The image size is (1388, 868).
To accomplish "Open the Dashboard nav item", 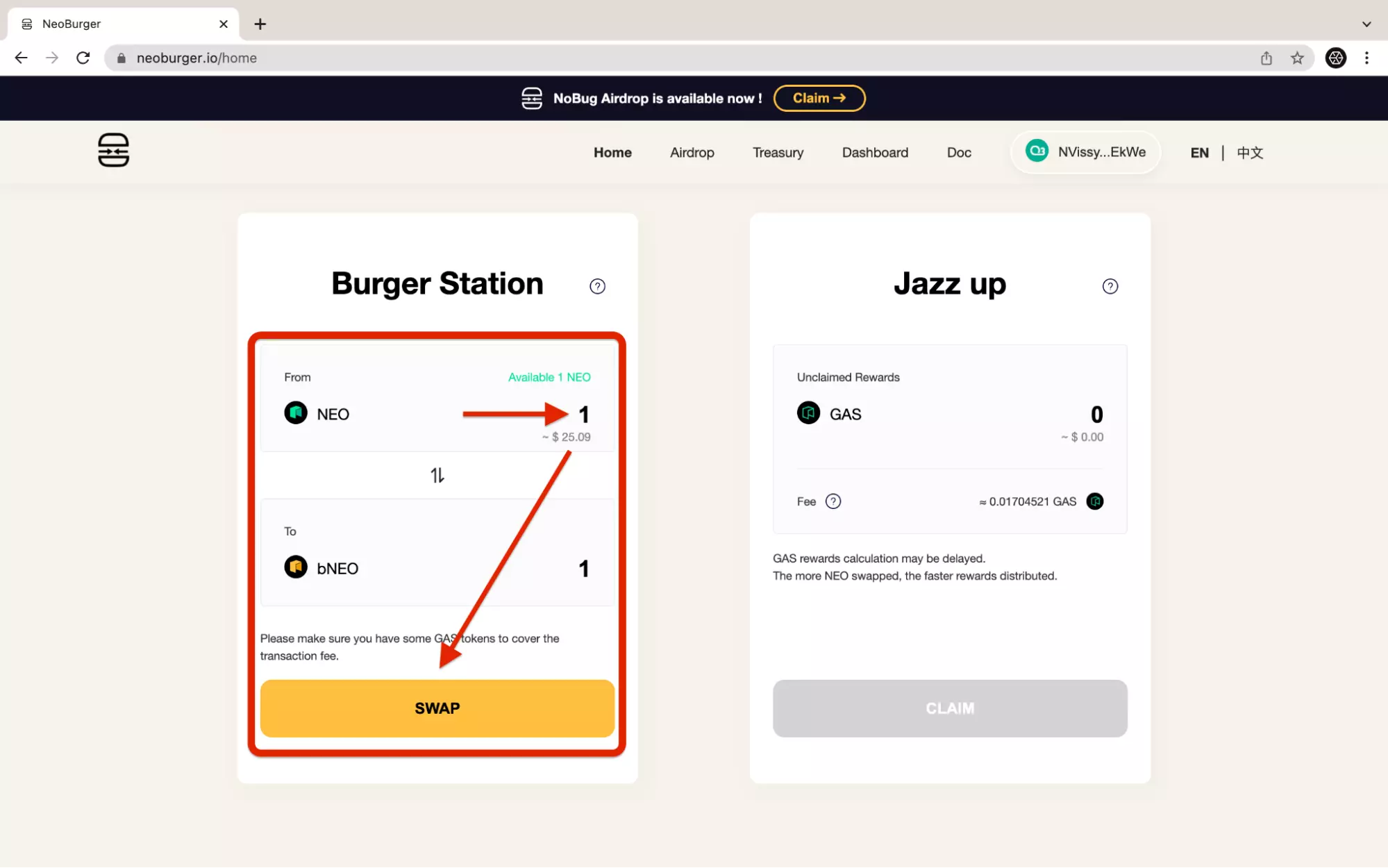I will click(x=875, y=153).
